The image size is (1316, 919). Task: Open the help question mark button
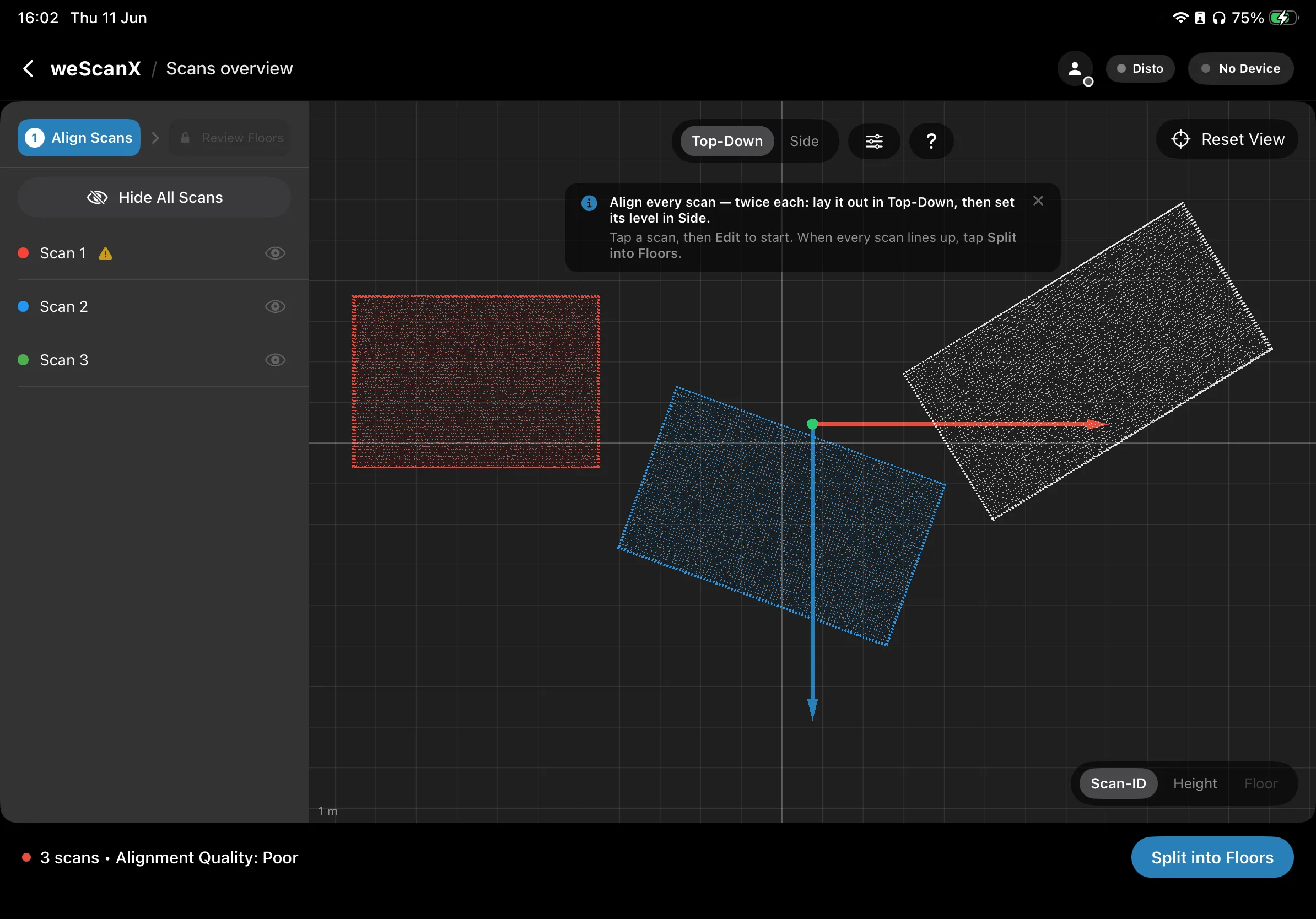(x=931, y=141)
